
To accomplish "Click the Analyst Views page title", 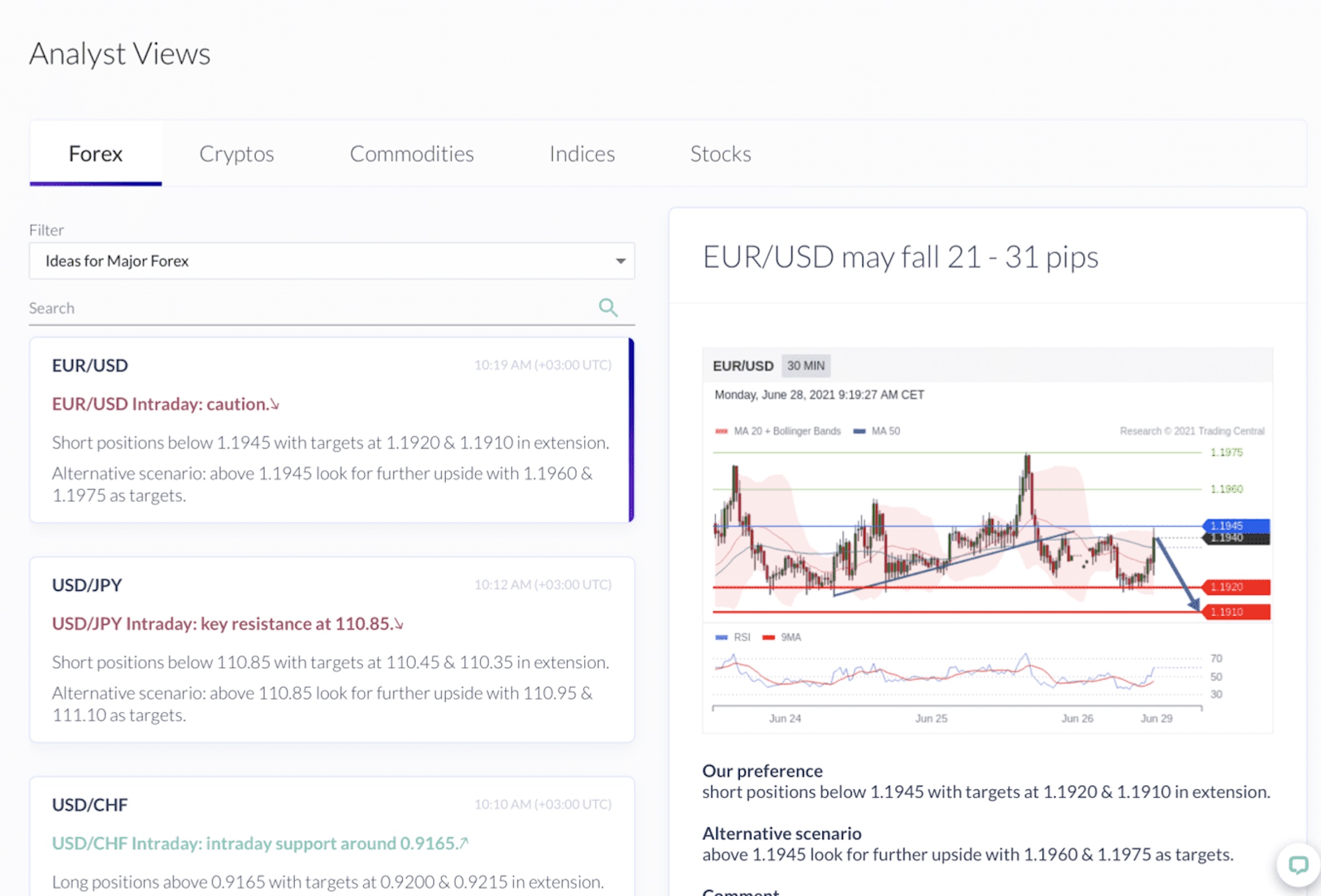I will pyautogui.click(x=120, y=54).
